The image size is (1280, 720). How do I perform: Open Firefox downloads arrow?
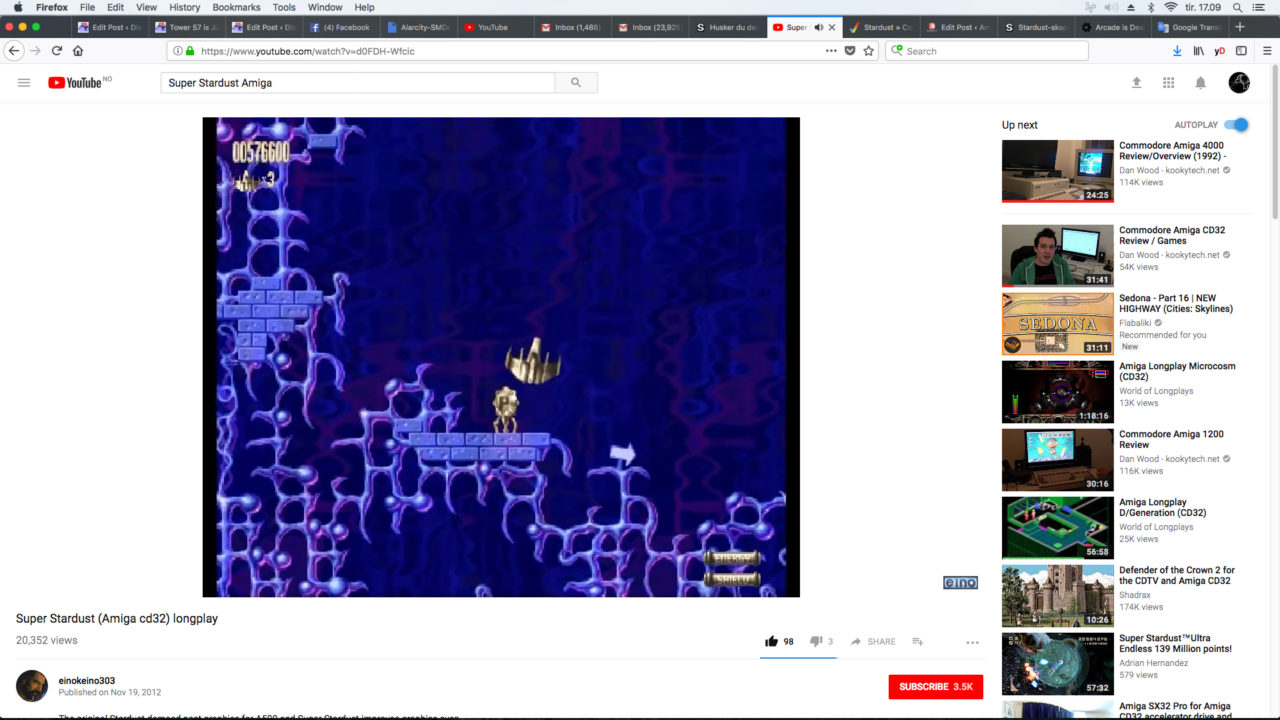1177,51
